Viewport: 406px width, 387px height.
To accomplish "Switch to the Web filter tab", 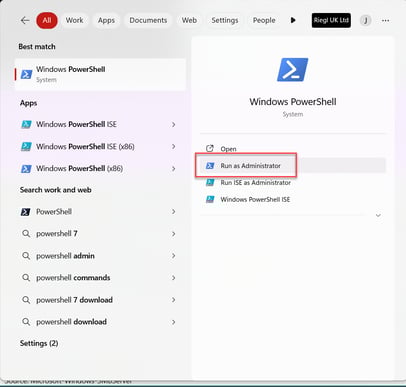I will click(x=189, y=20).
